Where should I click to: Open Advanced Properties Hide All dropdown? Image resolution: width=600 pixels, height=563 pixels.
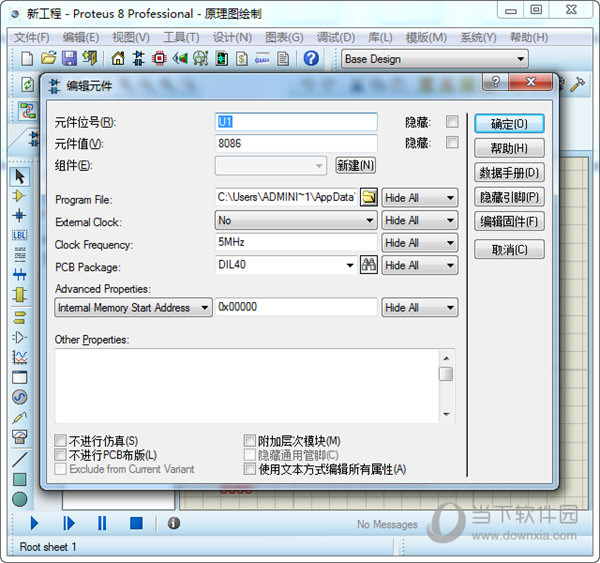tap(420, 307)
